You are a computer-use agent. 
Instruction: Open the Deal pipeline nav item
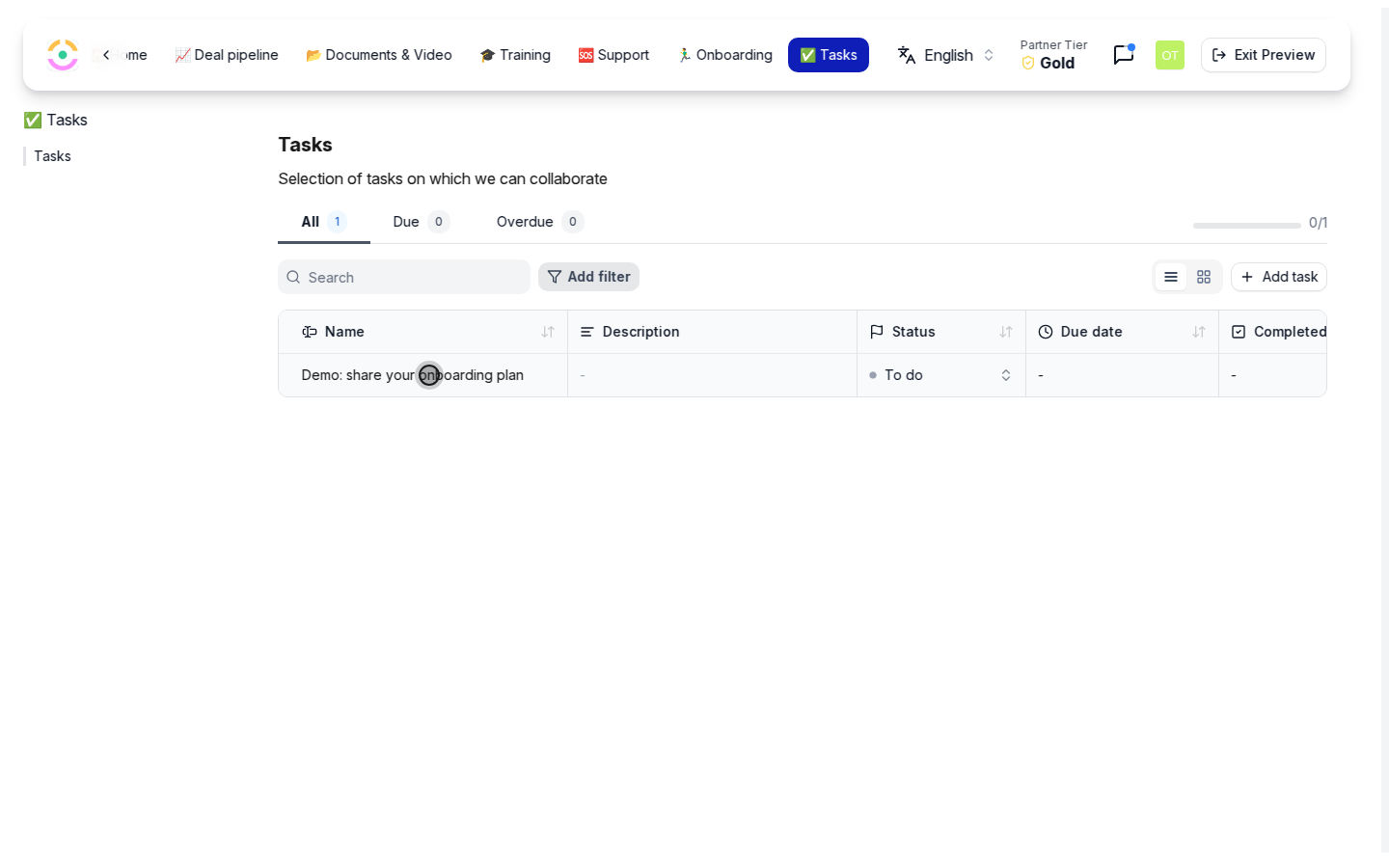[x=227, y=55]
